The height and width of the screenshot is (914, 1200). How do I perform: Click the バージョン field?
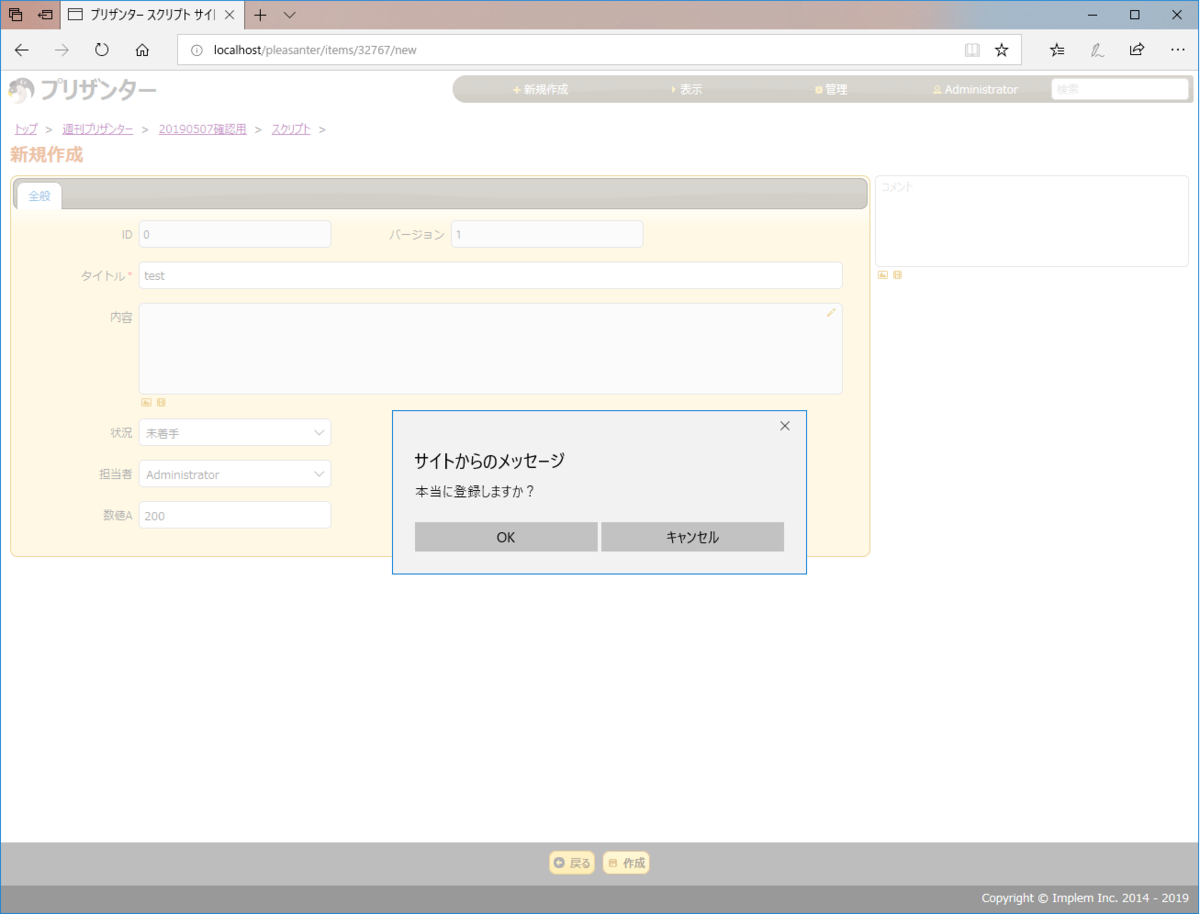[547, 234]
